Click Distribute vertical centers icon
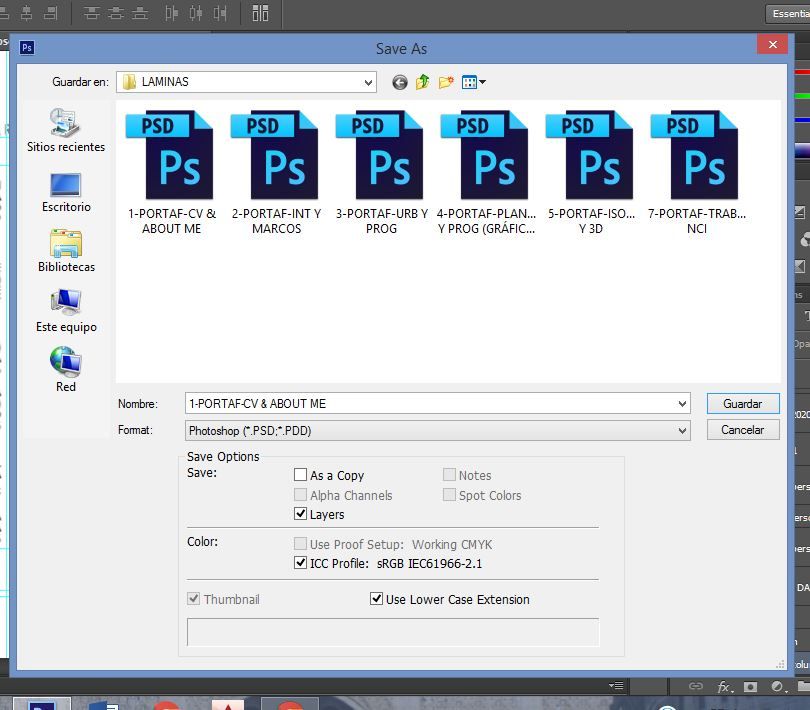Viewport: 810px width, 710px height. pyautogui.click(x=115, y=13)
